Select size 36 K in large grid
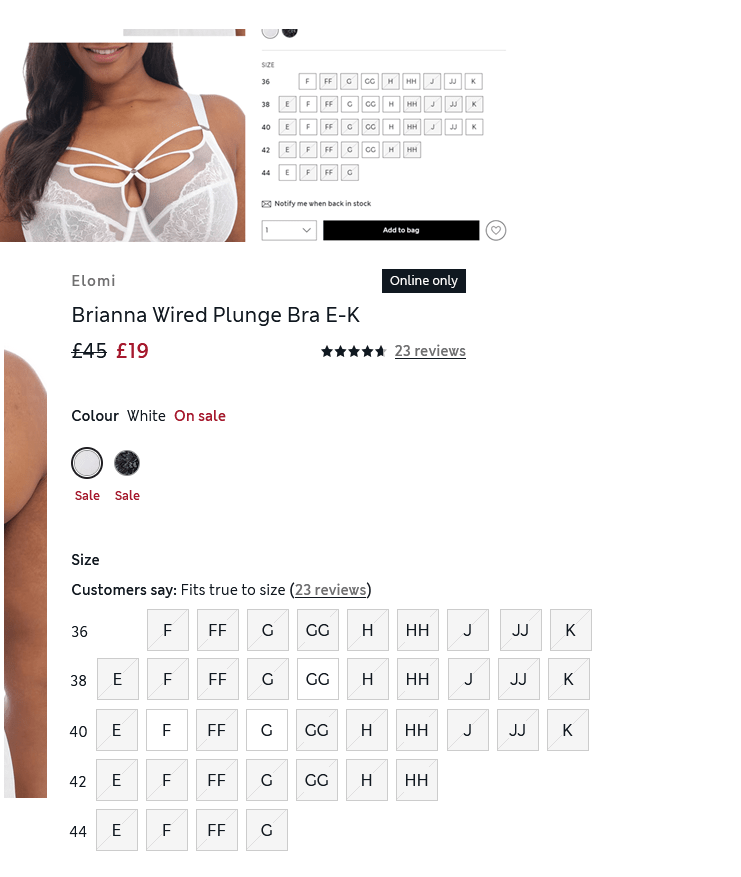Viewport: 741px width, 877px height. (570, 630)
